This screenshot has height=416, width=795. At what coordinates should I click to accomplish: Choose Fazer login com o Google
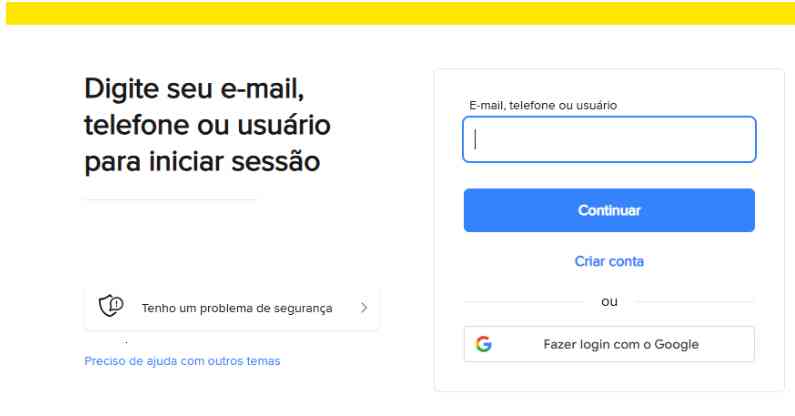tap(609, 344)
